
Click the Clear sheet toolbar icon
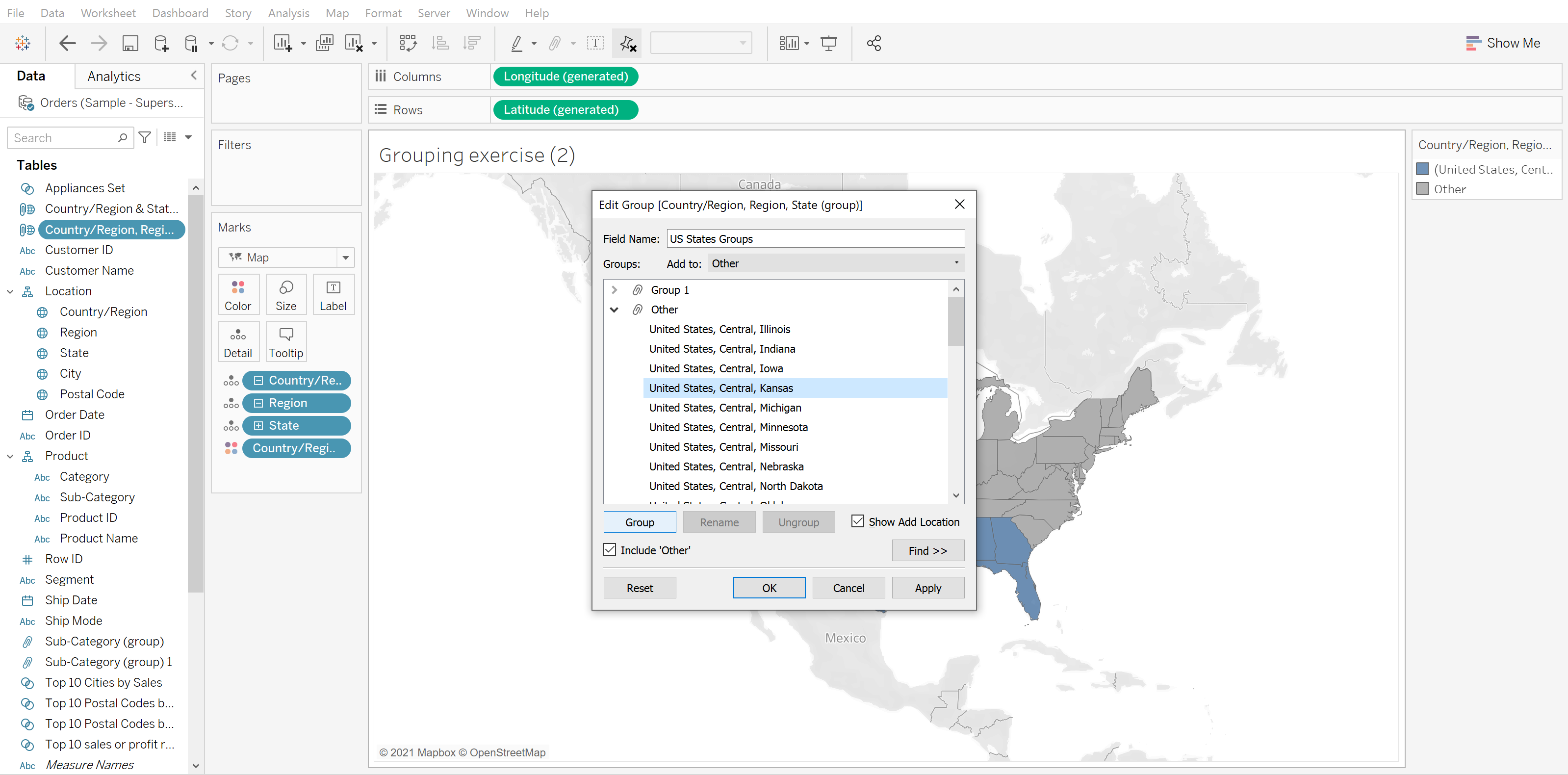tap(354, 43)
